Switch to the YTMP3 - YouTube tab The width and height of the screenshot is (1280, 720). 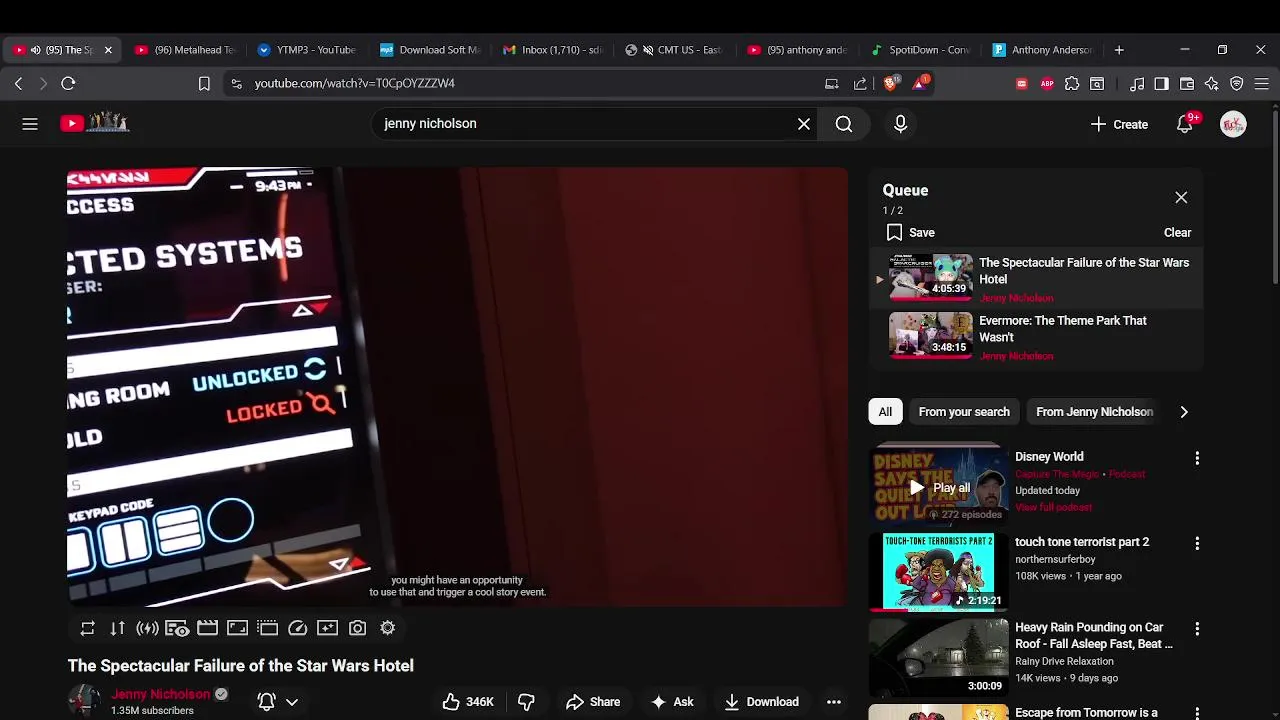click(307, 50)
